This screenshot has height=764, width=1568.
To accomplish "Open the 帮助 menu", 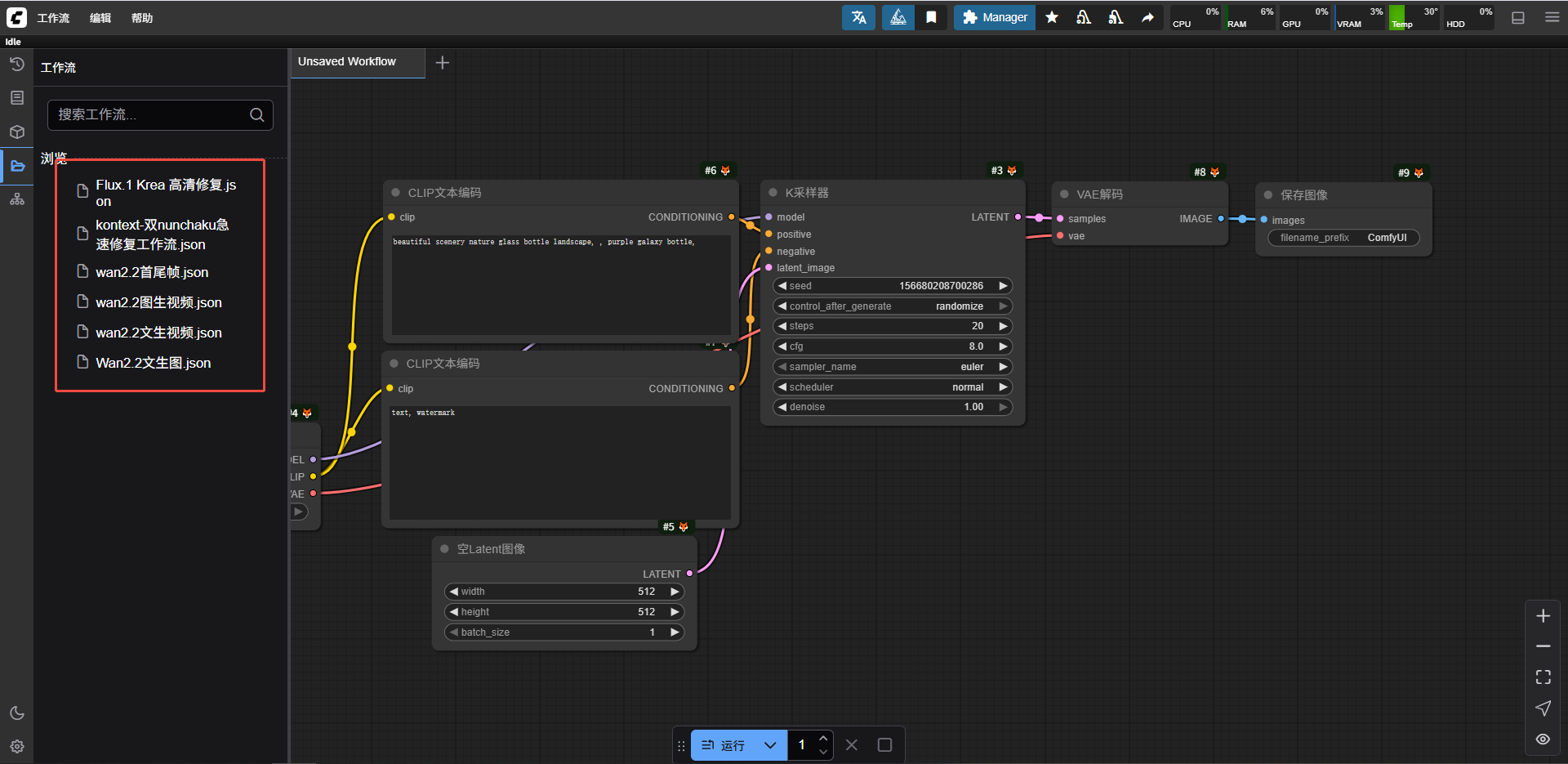I will click(142, 18).
